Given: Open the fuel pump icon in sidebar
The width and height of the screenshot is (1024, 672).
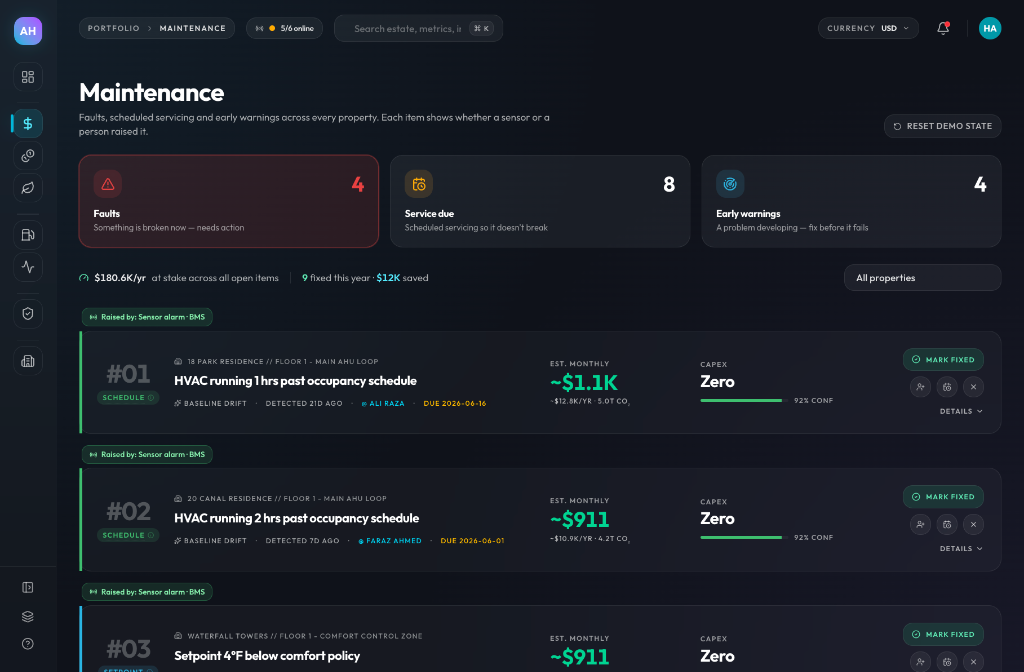Looking at the screenshot, I should [28, 234].
